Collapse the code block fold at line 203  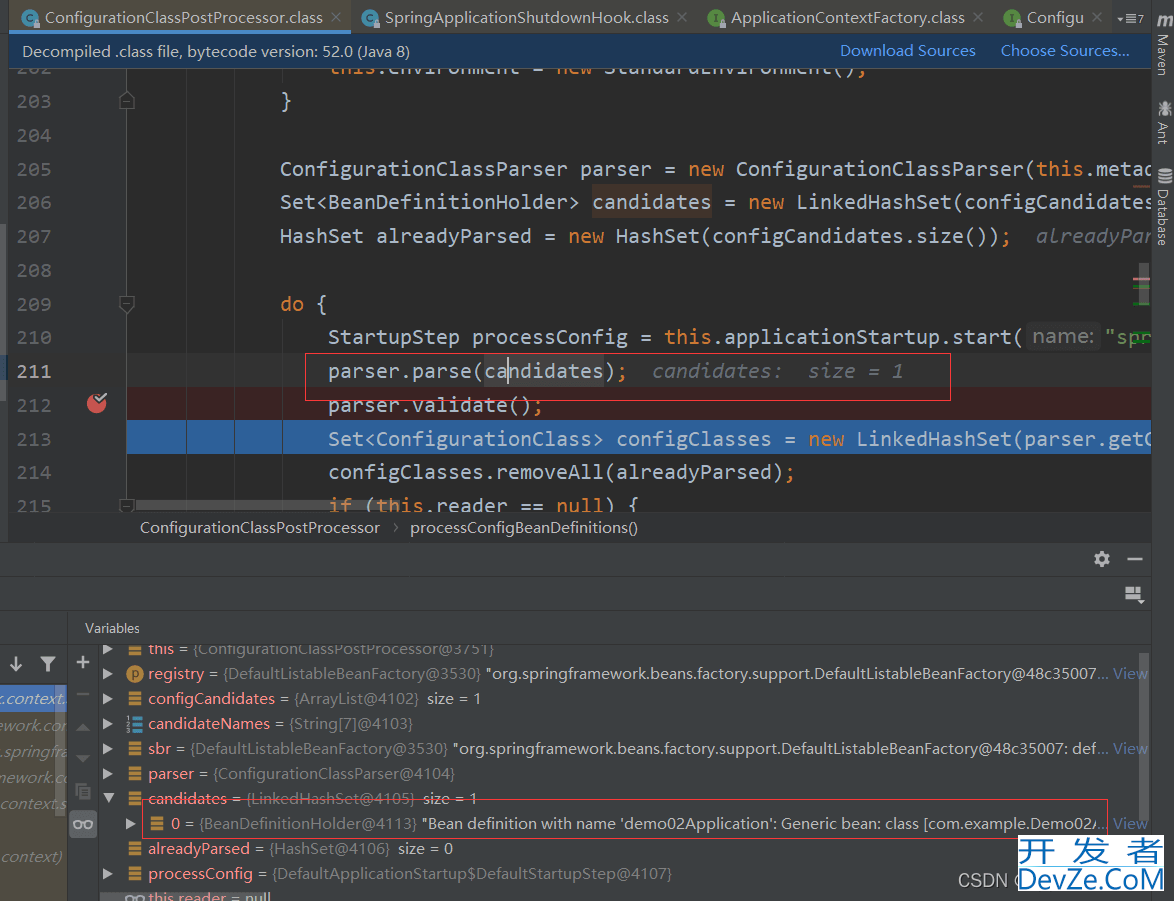pos(127,101)
